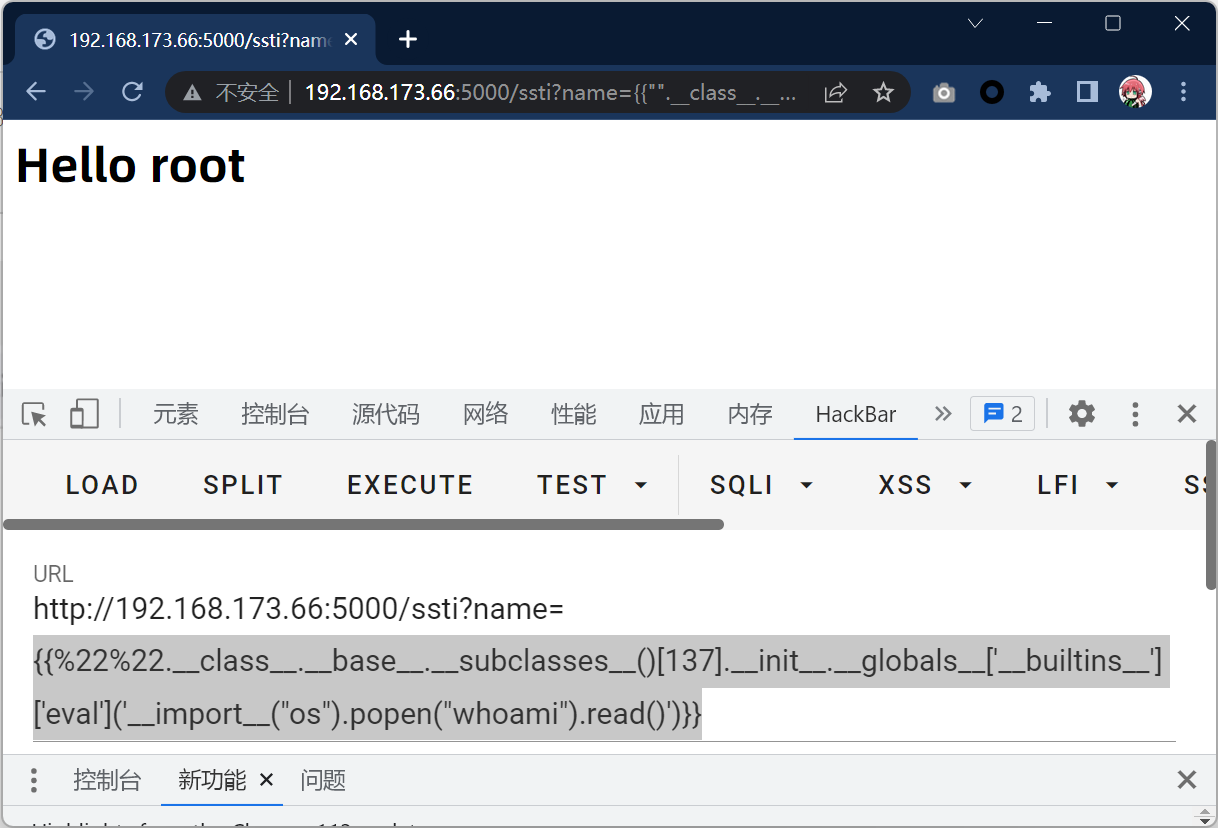Click the LOAD button in HackBar

[102, 485]
